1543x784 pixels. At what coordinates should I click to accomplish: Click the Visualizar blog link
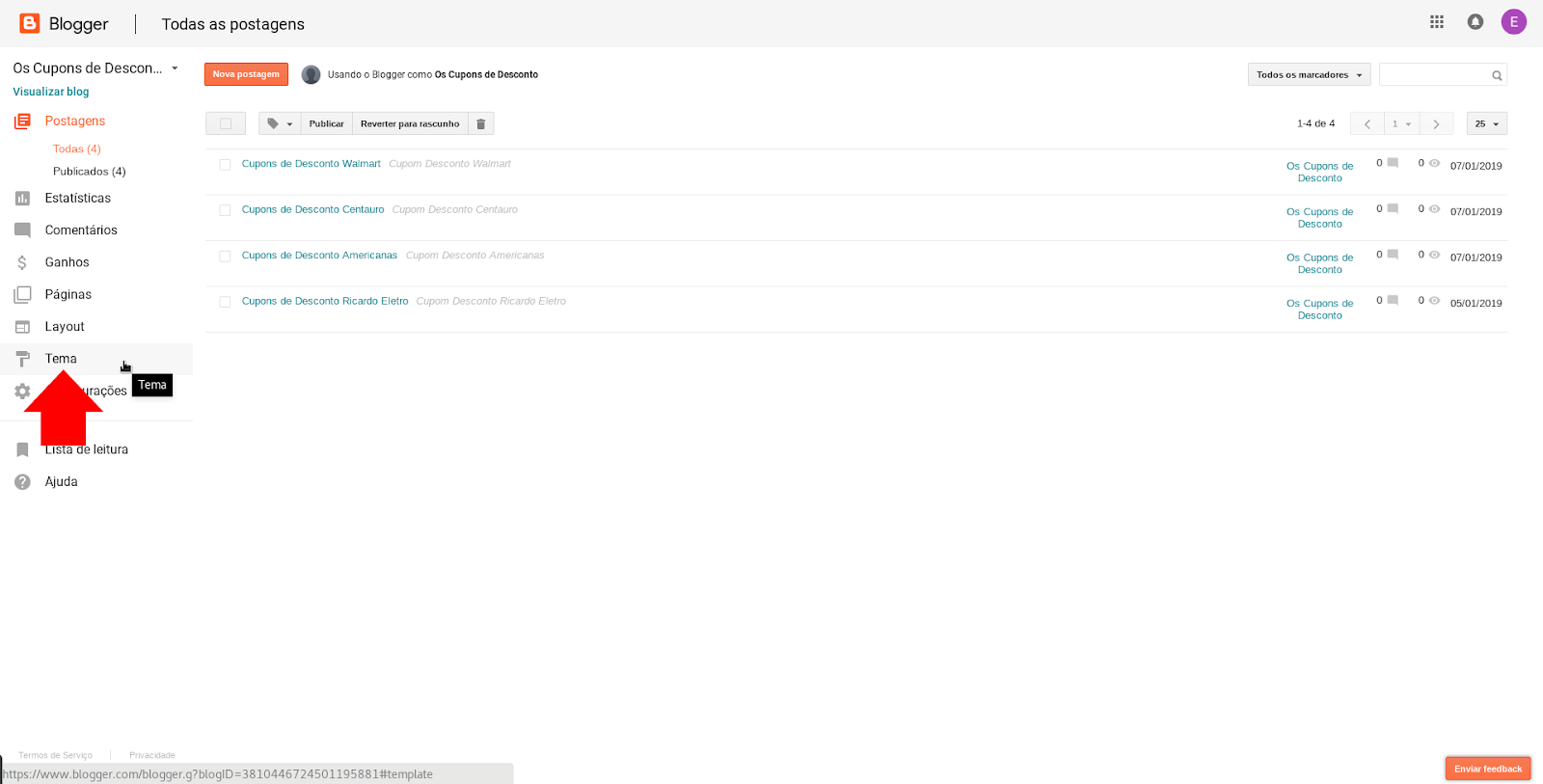pyautogui.click(x=51, y=92)
